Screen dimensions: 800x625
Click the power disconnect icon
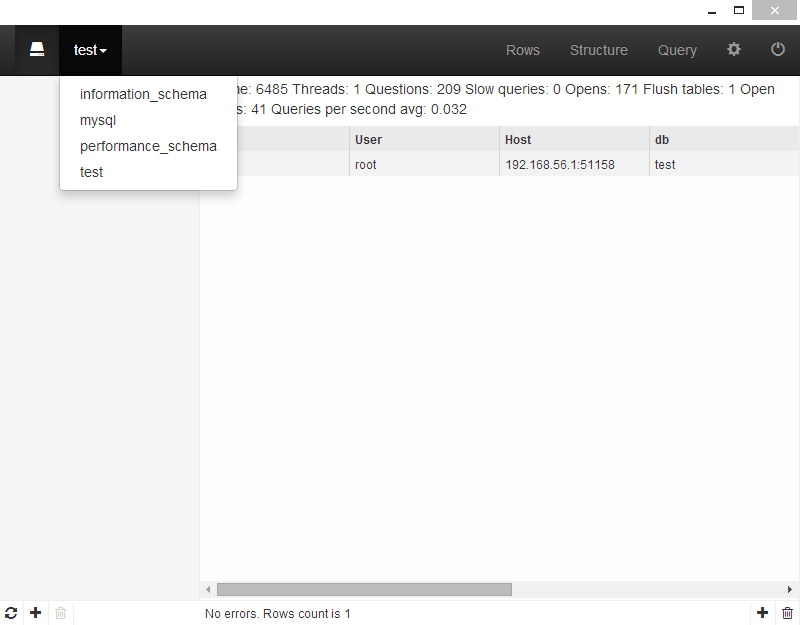coord(778,50)
